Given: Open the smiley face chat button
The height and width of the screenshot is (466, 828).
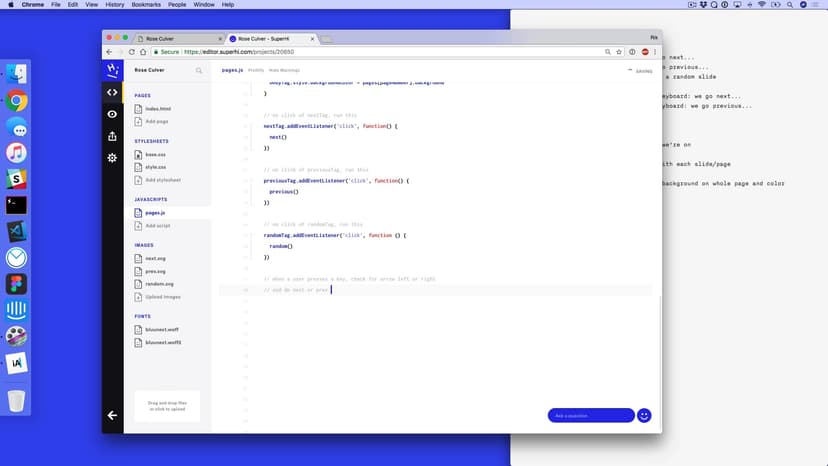Looking at the screenshot, I should tap(644, 415).
